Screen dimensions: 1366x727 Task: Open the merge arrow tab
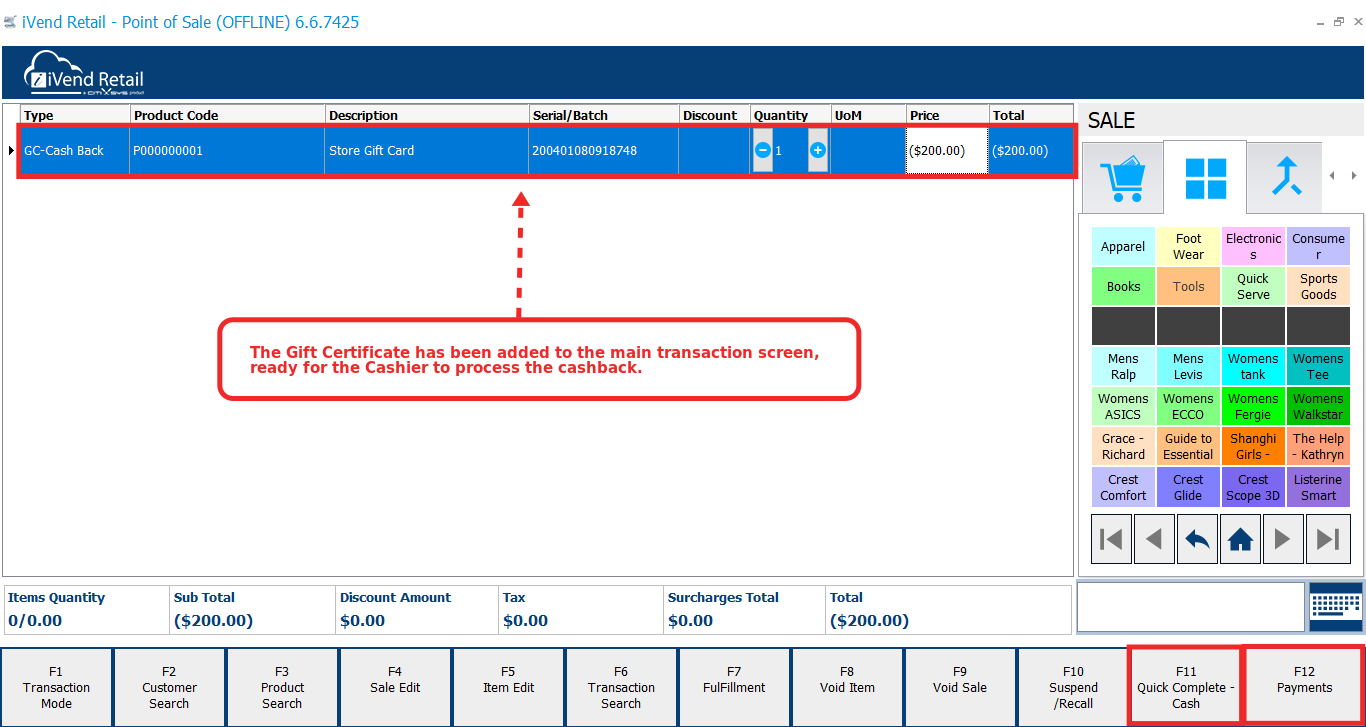(1285, 178)
